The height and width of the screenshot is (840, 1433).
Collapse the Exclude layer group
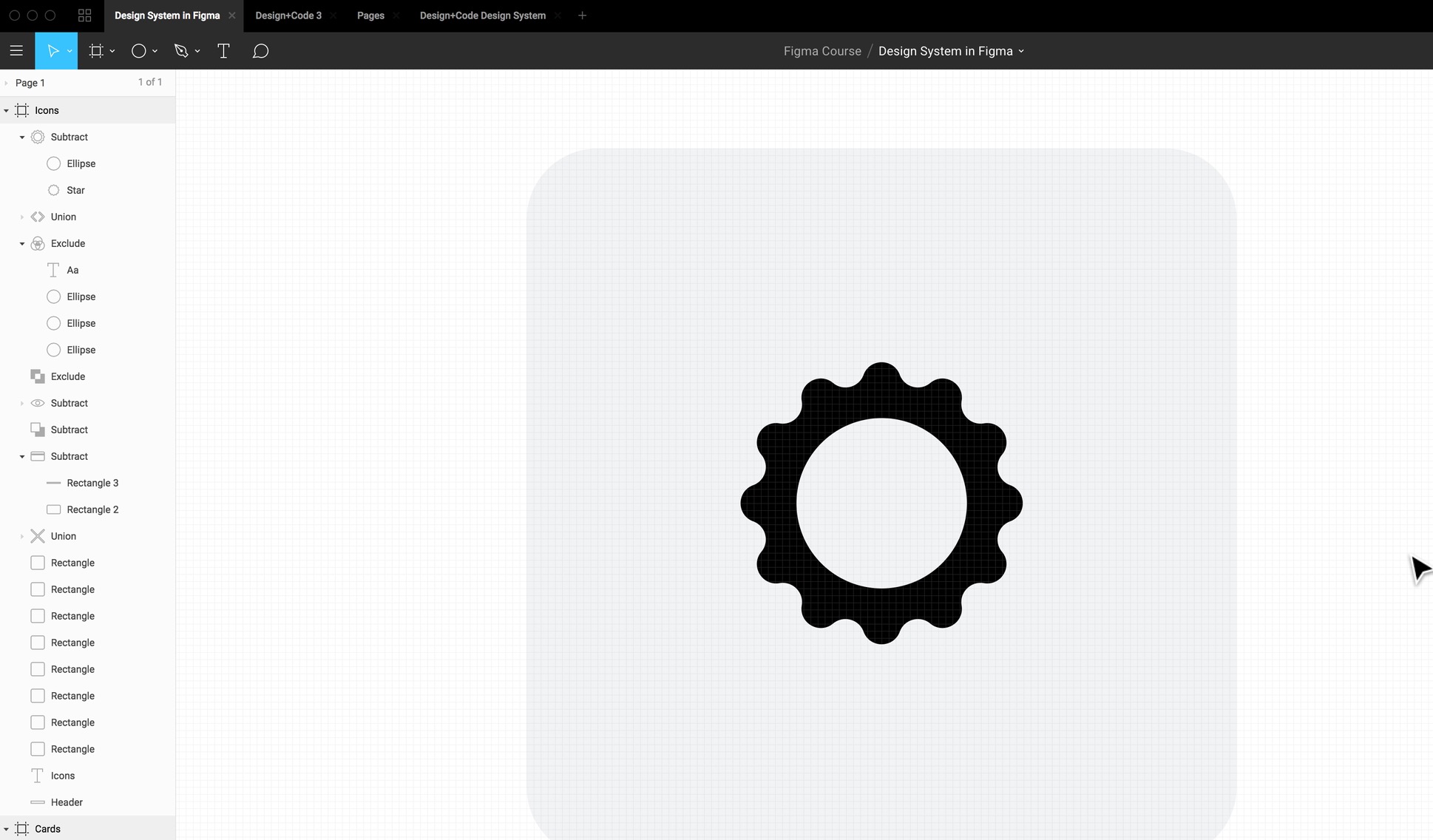[22, 243]
